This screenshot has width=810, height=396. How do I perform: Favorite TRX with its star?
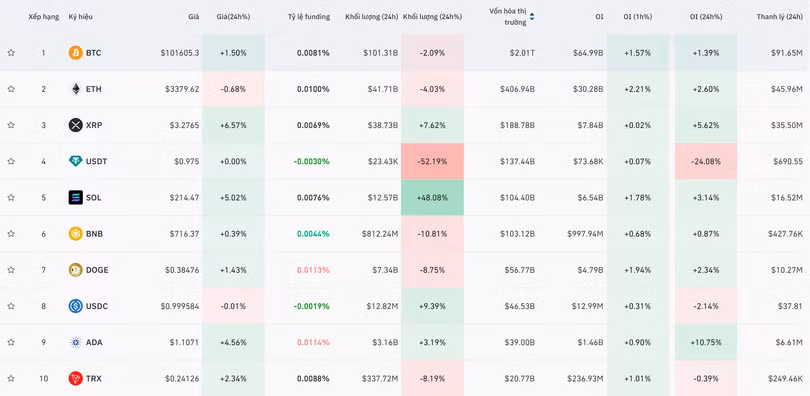pos(11,378)
